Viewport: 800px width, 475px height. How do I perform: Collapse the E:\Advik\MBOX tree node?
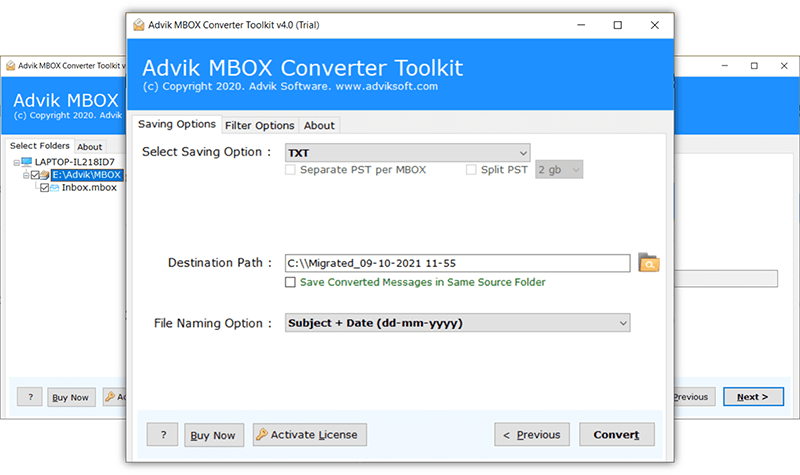26,176
